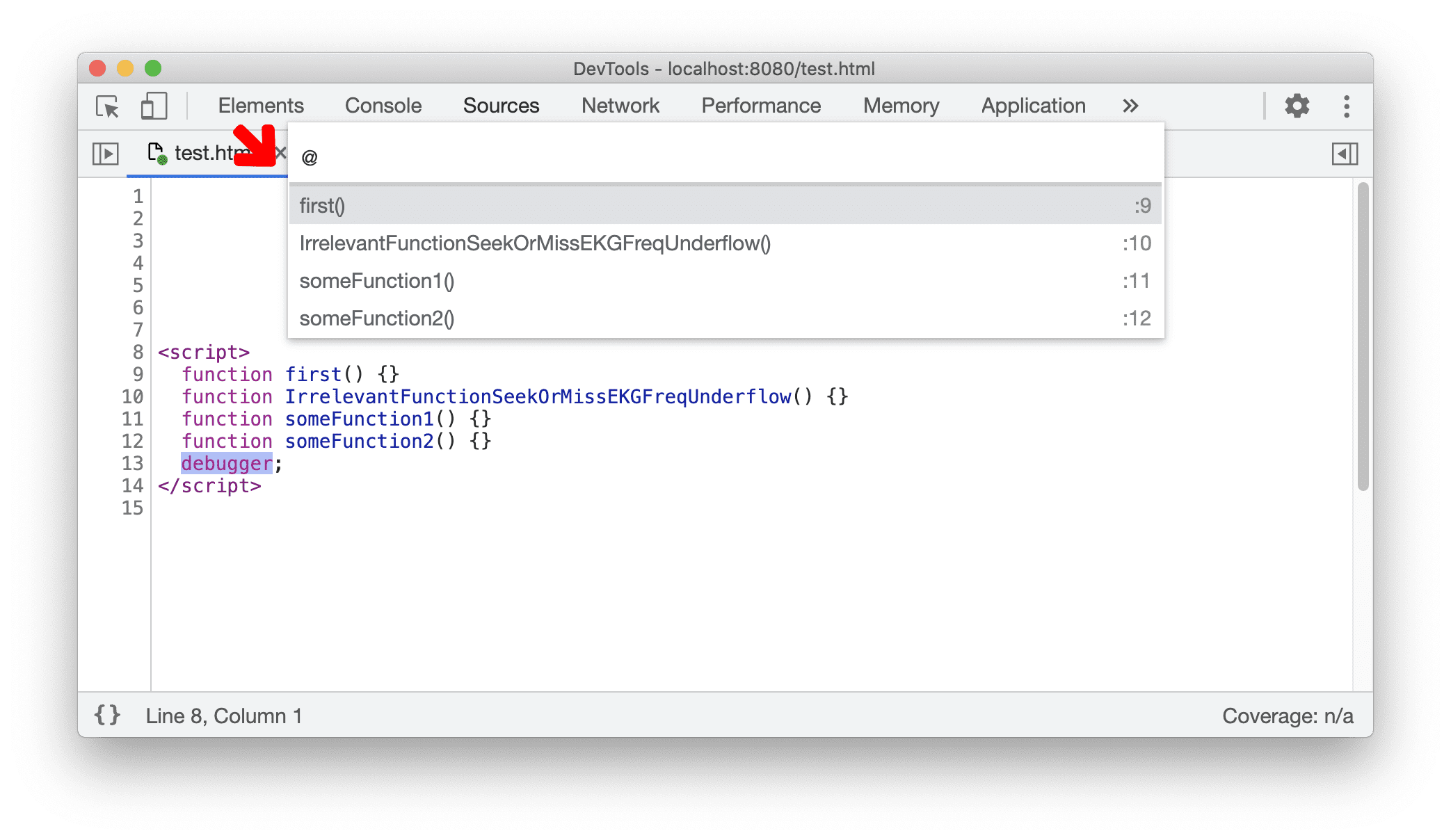Click the Network tab in DevTools
1451x840 pixels.
[620, 105]
